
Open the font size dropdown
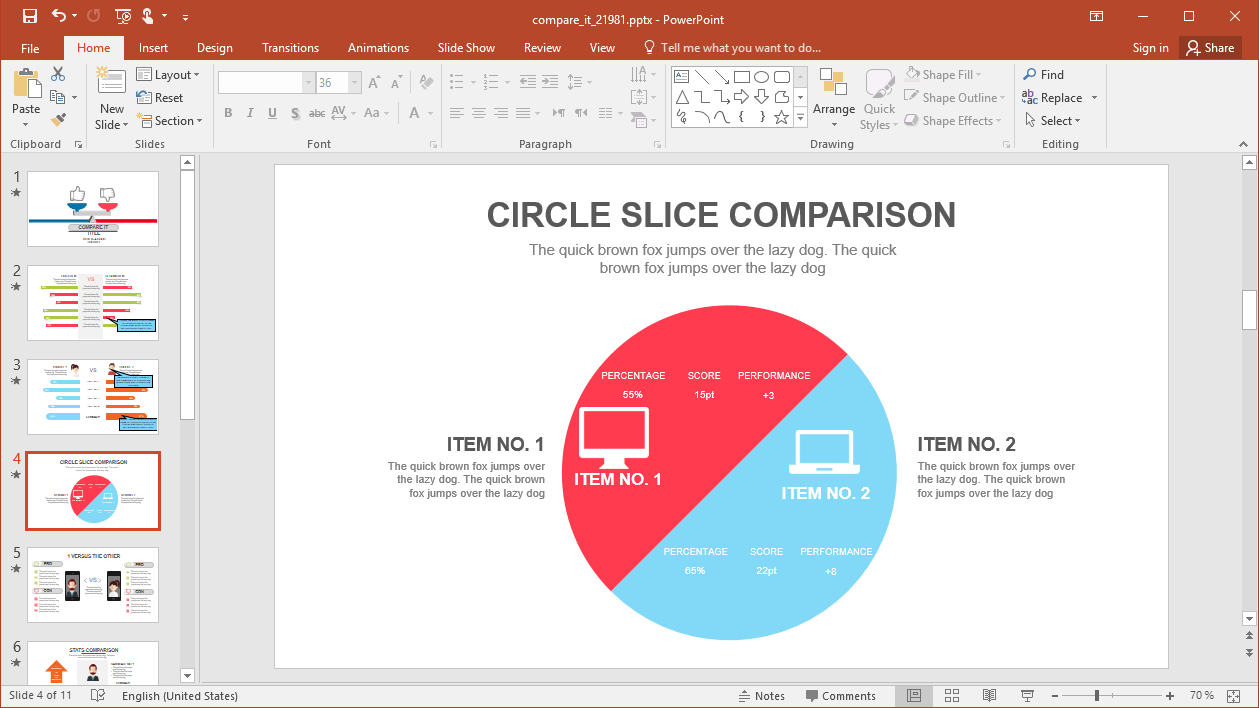click(355, 83)
